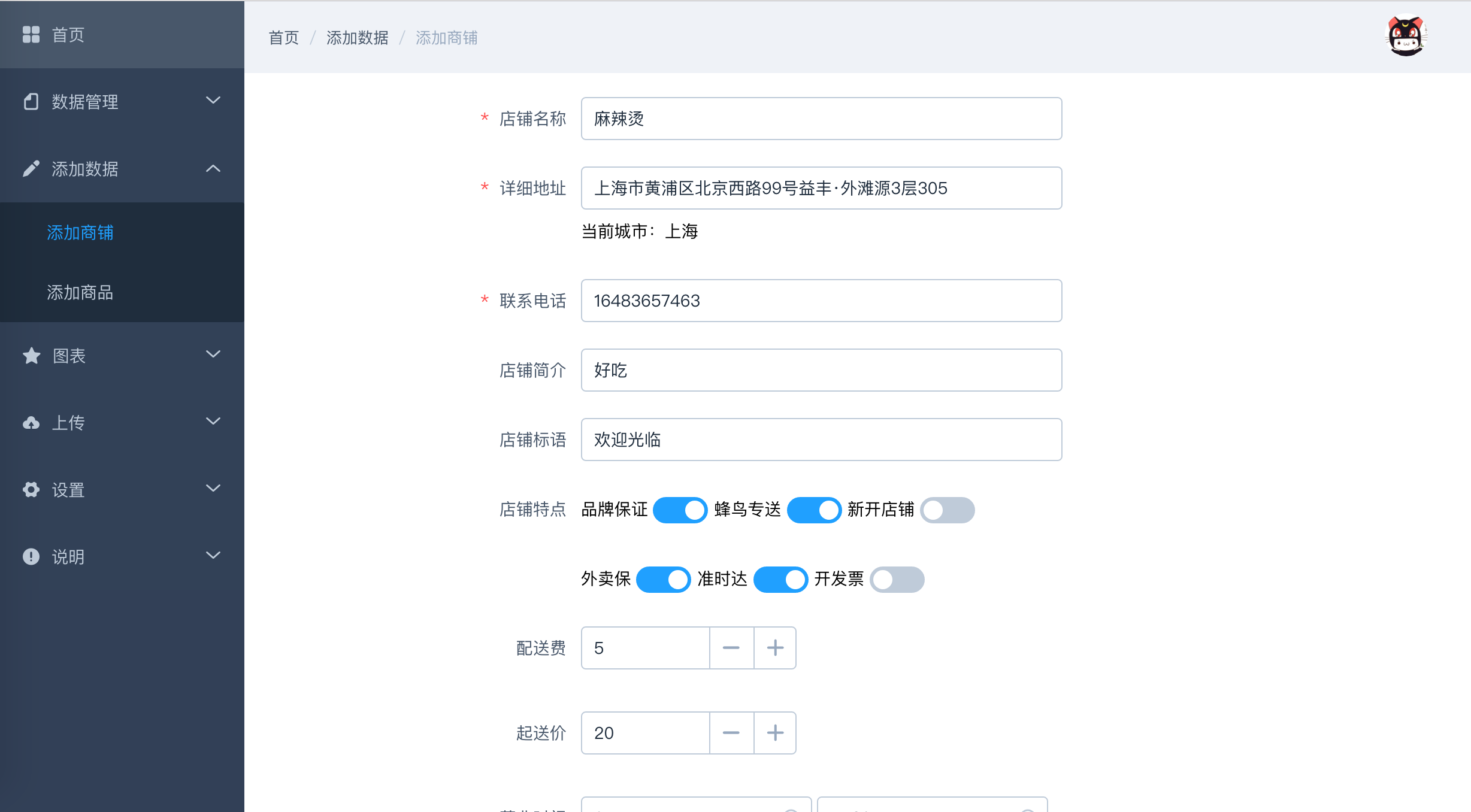The image size is (1471, 812).
Task: Click the 添加数据 breadcrumb link
Action: coord(358,38)
